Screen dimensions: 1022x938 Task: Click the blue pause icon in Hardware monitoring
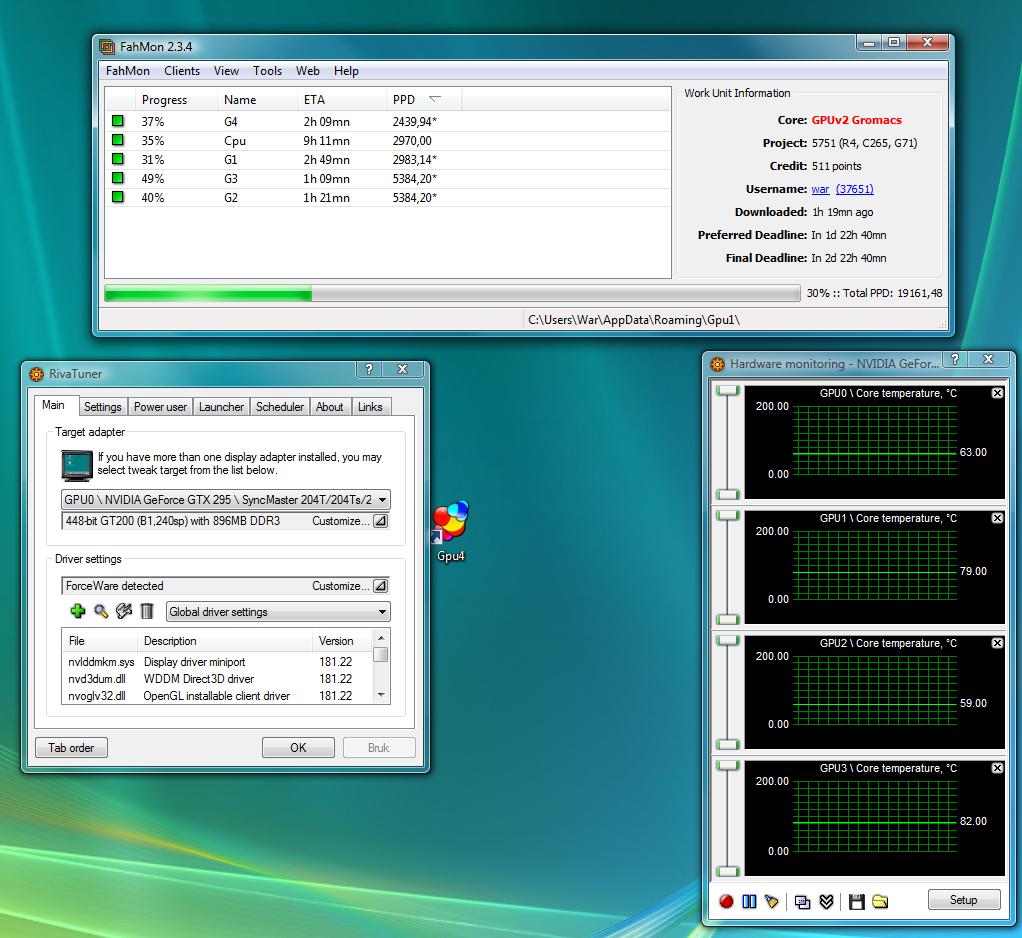click(749, 901)
